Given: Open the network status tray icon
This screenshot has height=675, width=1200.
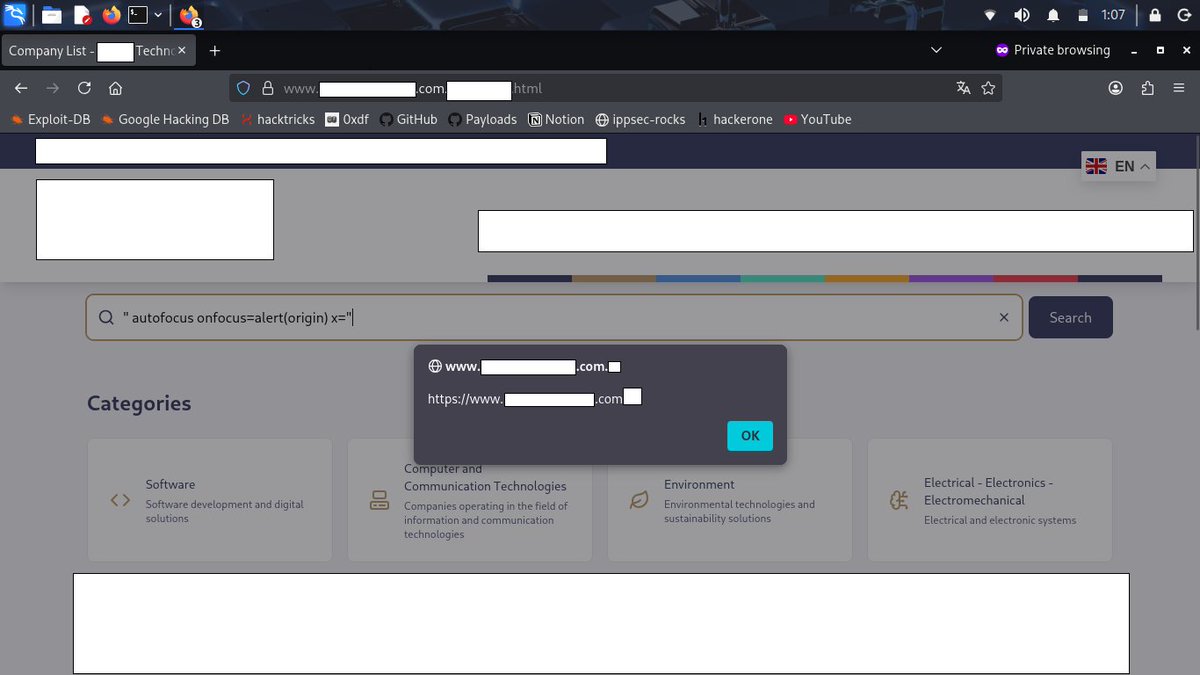Looking at the screenshot, I should (990, 15).
